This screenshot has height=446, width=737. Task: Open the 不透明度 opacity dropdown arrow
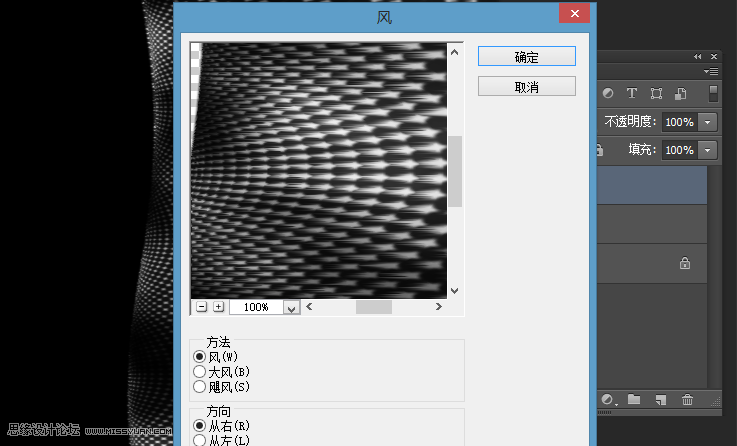coord(709,122)
